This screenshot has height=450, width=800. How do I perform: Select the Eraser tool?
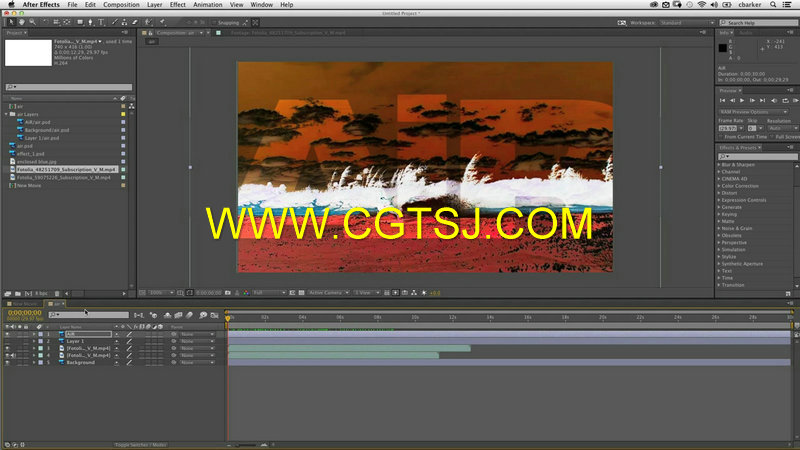(135, 22)
